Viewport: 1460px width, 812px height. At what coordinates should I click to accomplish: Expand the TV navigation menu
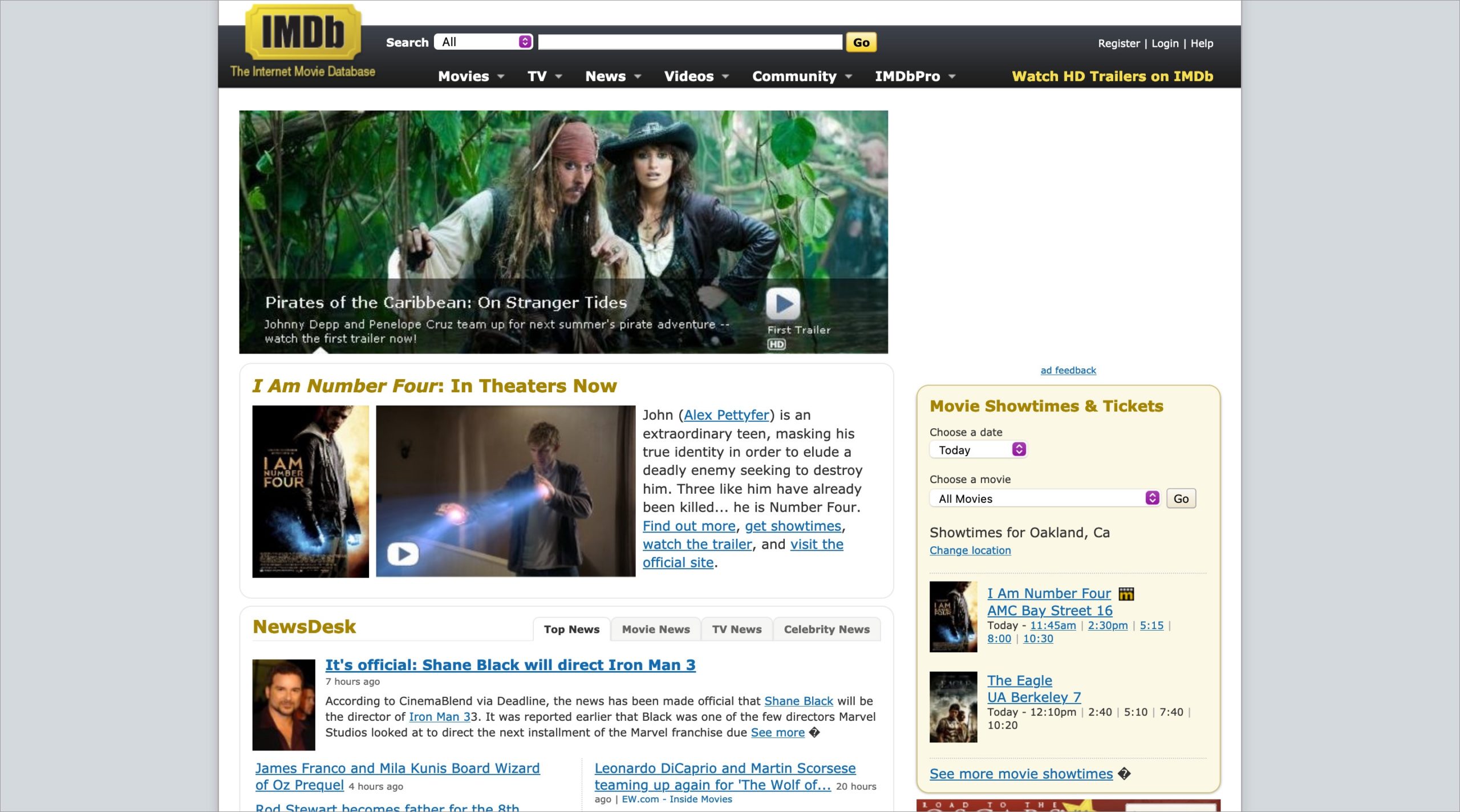pos(545,76)
